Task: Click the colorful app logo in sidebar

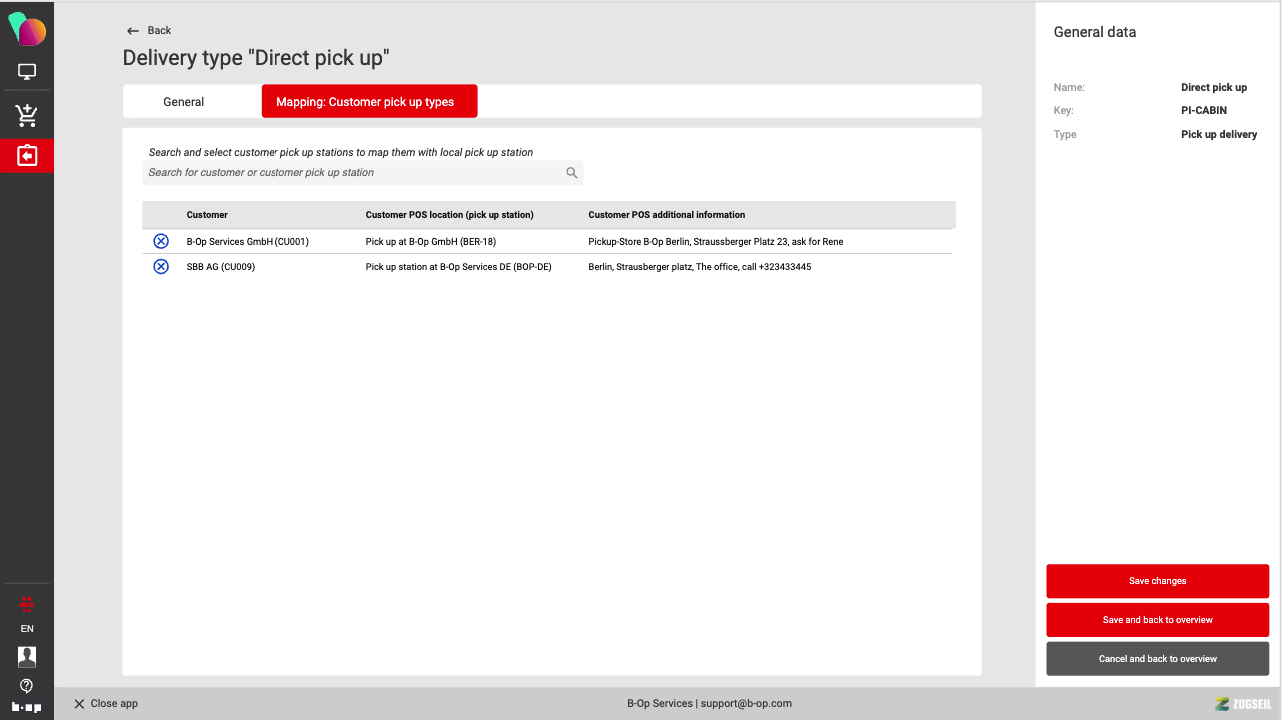Action: click(27, 30)
